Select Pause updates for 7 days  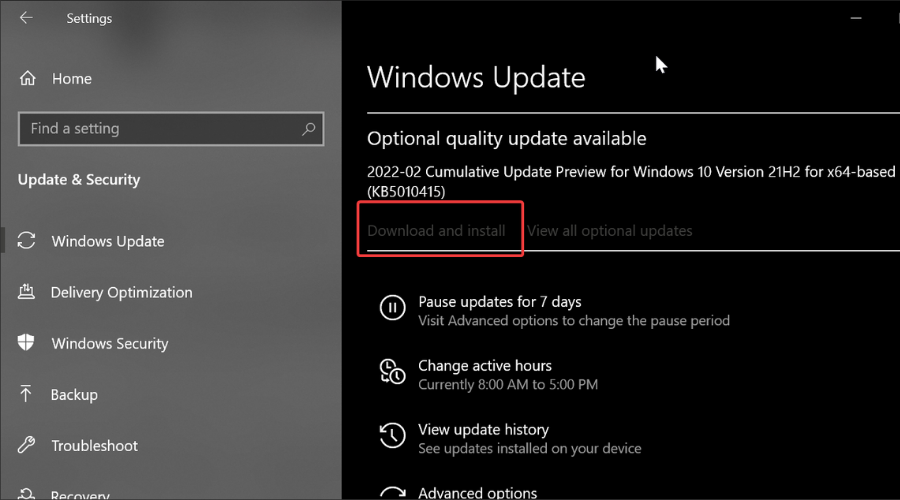(x=499, y=302)
